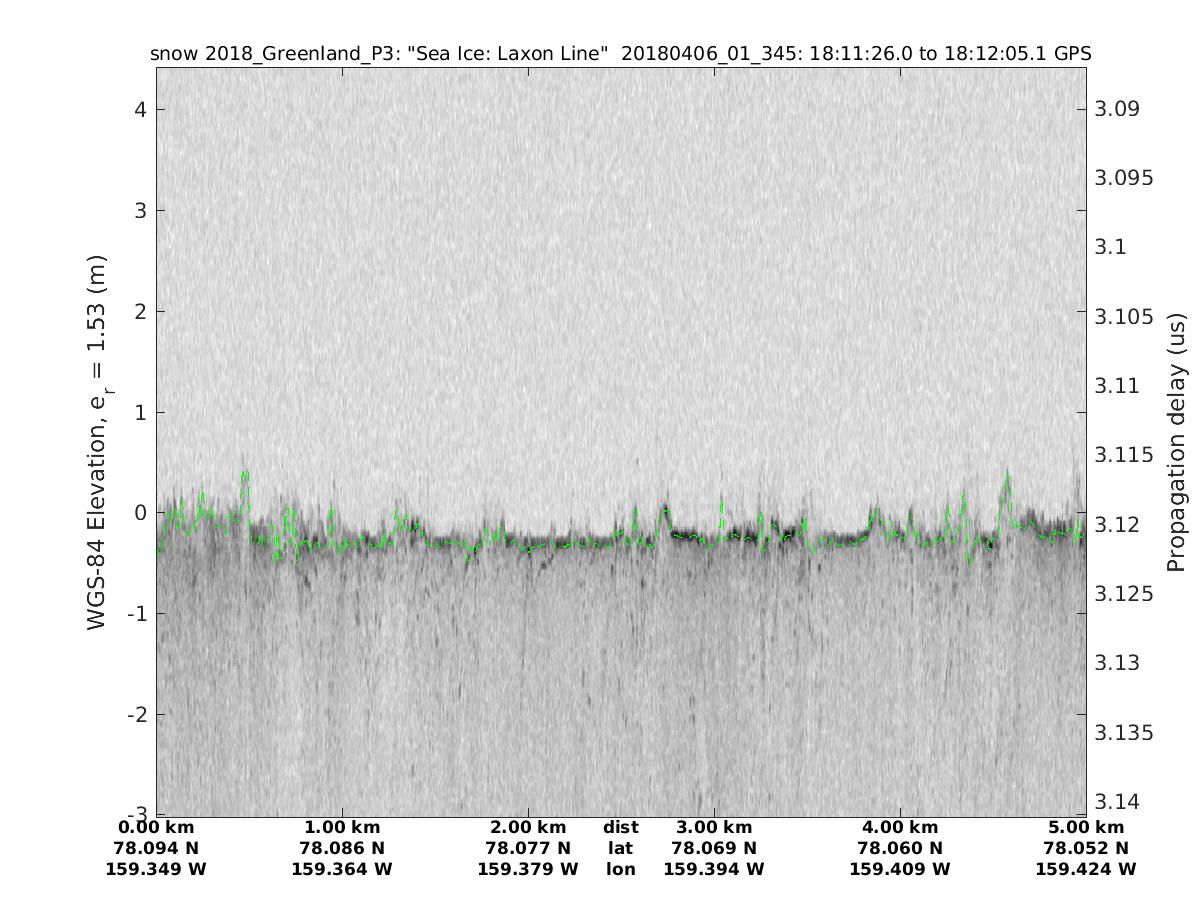
Task: Click the "WGS-84 Elevation" y-axis label
Action: pyautogui.click(x=98, y=442)
